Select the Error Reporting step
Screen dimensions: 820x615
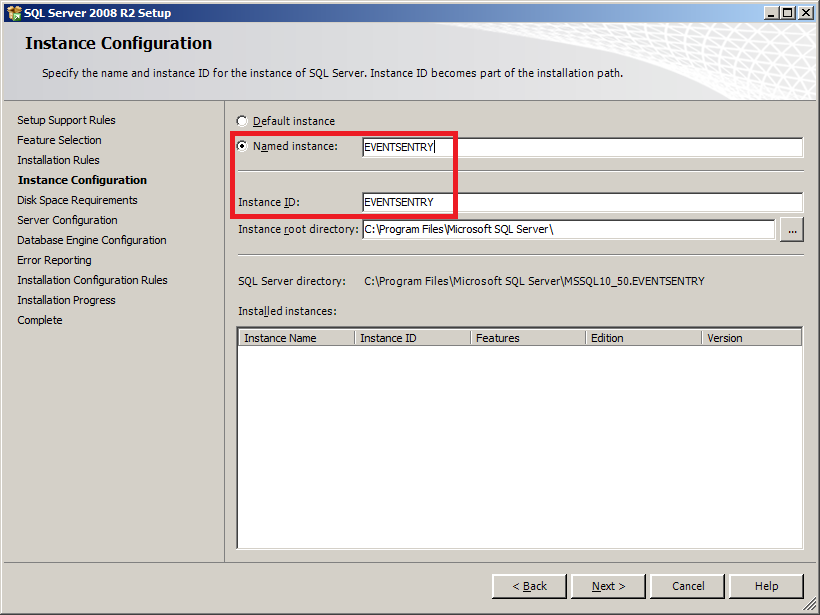click(54, 260)
